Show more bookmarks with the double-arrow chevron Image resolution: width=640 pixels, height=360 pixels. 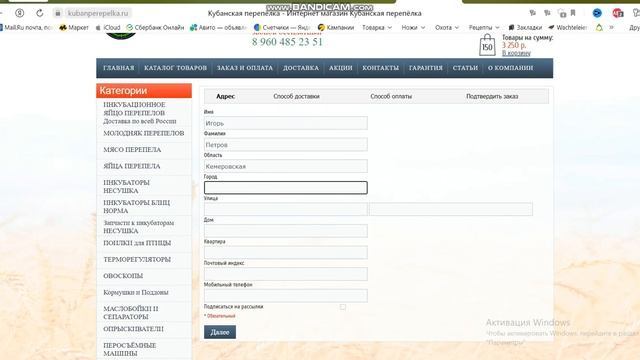[x=611, y=27]
